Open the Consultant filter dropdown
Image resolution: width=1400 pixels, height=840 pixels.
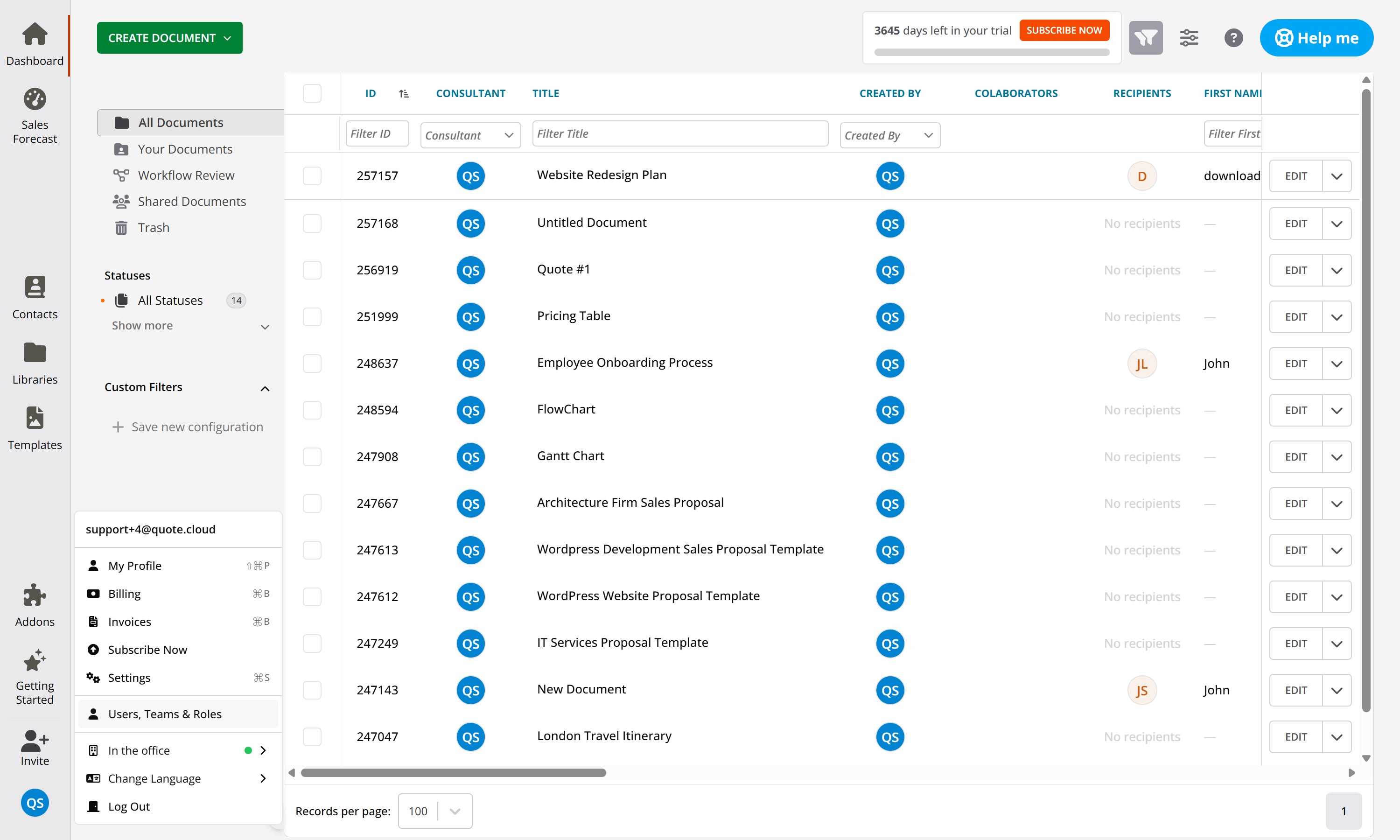pos(469,135)
